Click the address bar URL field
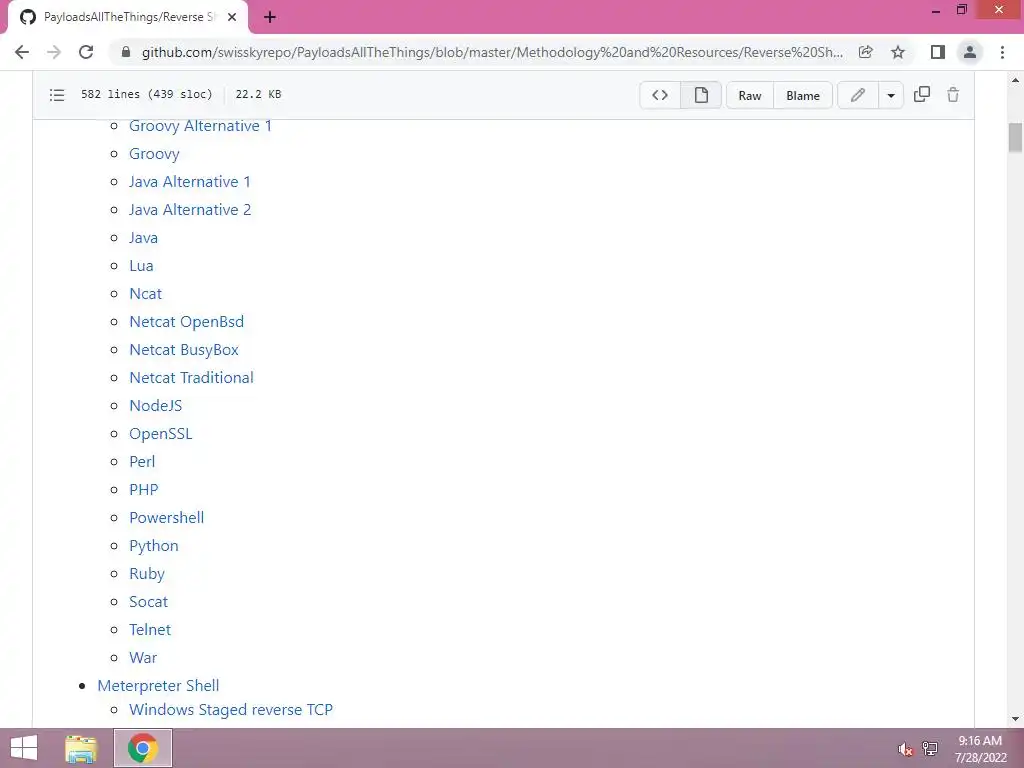Screen dimensions: 1024x768 tap(492, 52)
